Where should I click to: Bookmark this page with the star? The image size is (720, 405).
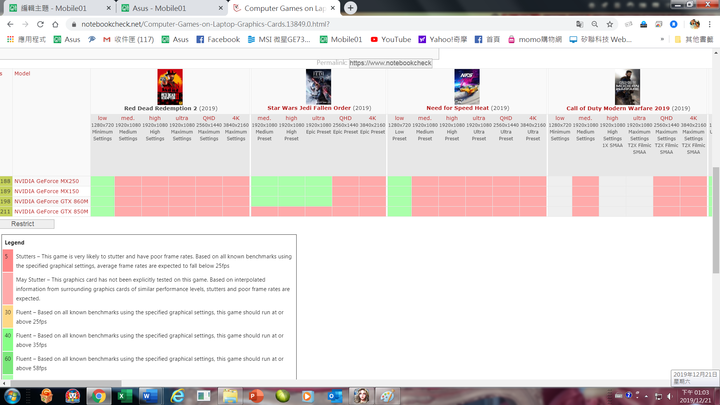pyautogui.click(x=610, y=24)
